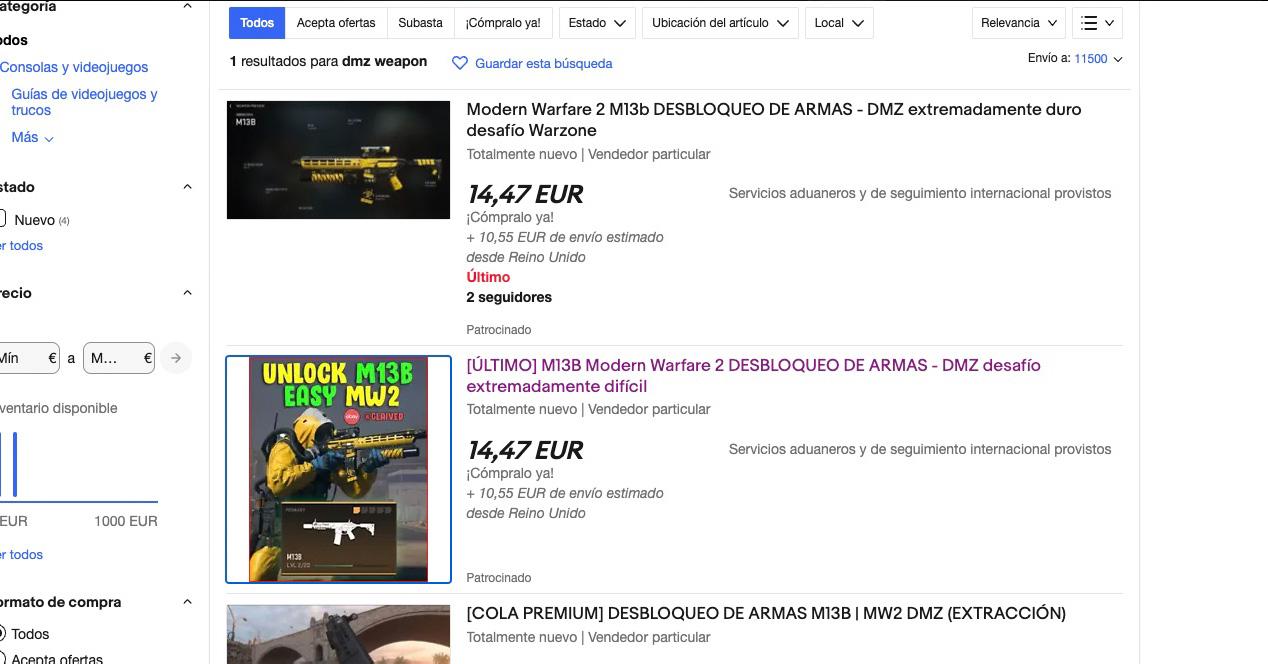Open the Consolas y videojuegos category
Viewport: 1268px width, 664px height.
tap(74, 67)
